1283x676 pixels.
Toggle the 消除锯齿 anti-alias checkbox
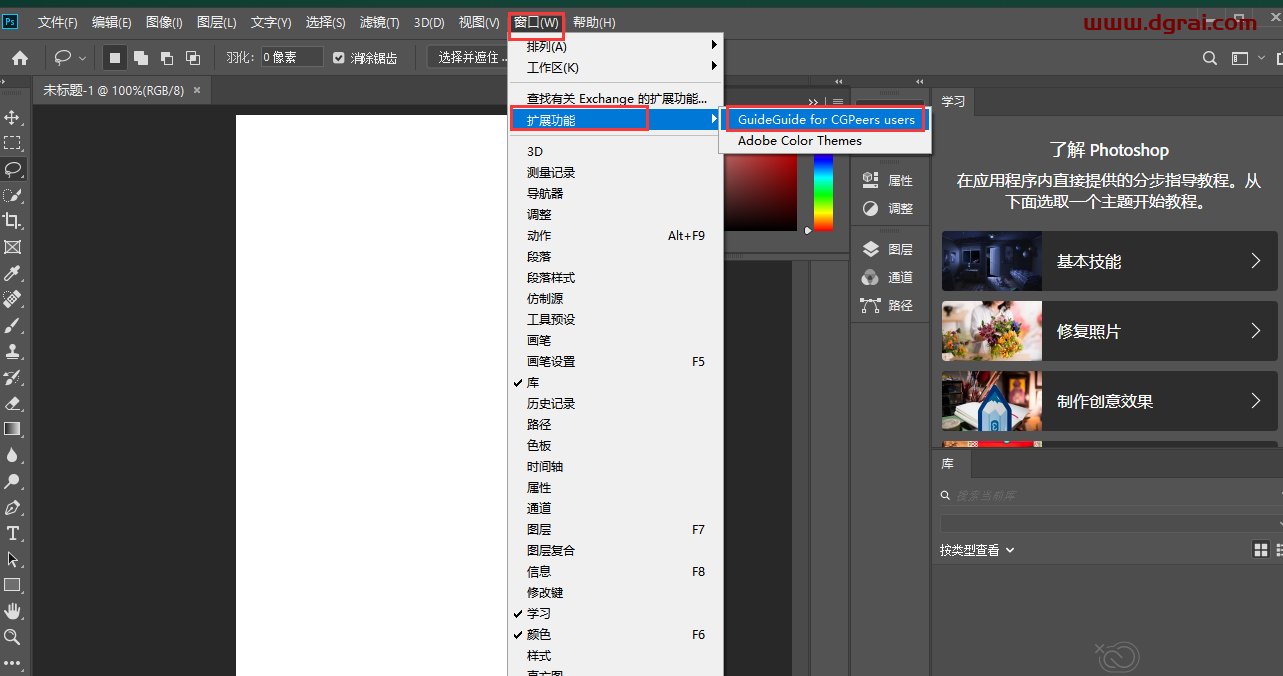point(339,58)
